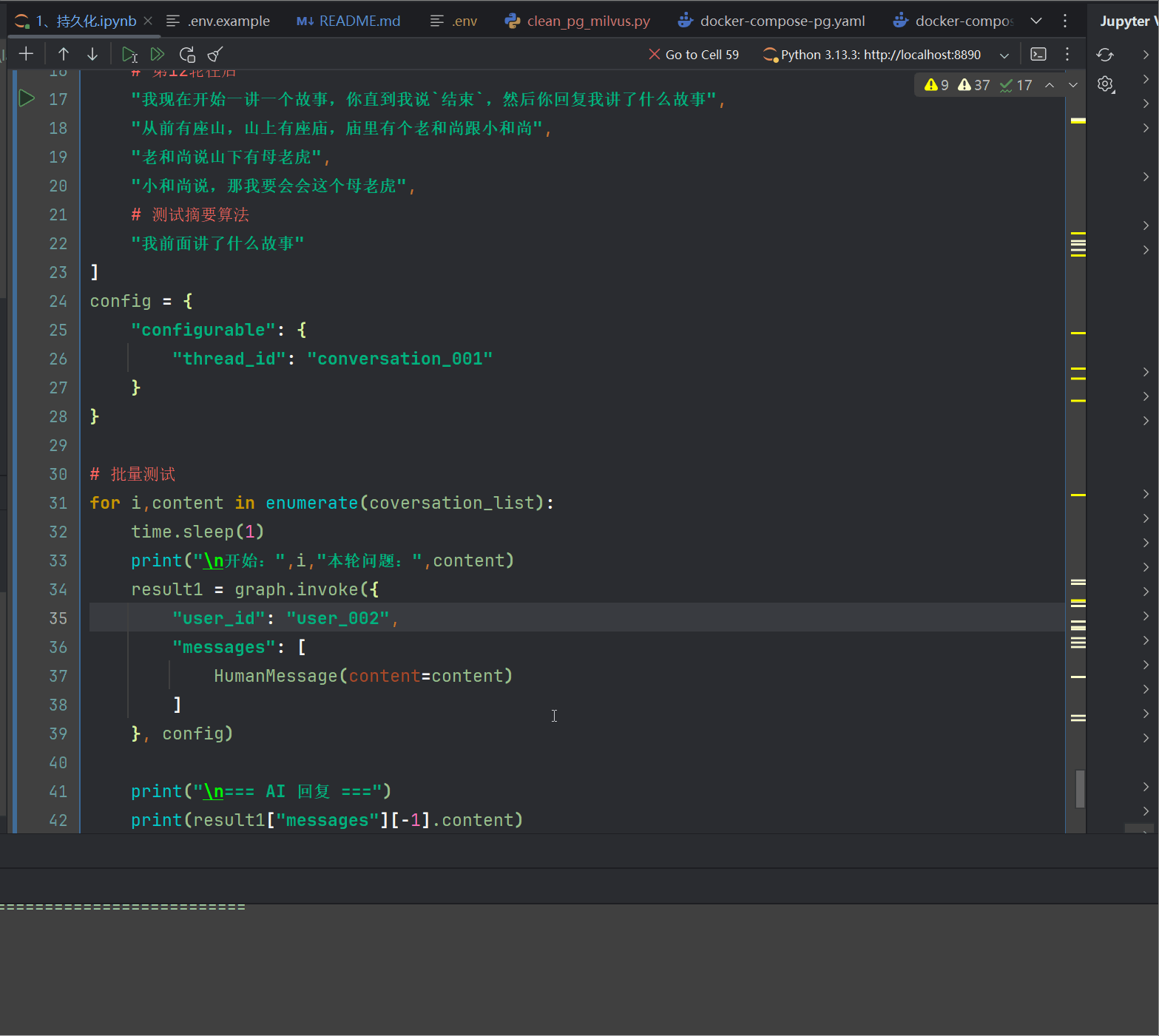This screenshot has height=1036, width=1159.
Task: Close the 持久化.ipynb tab
Action: (148, 21)
